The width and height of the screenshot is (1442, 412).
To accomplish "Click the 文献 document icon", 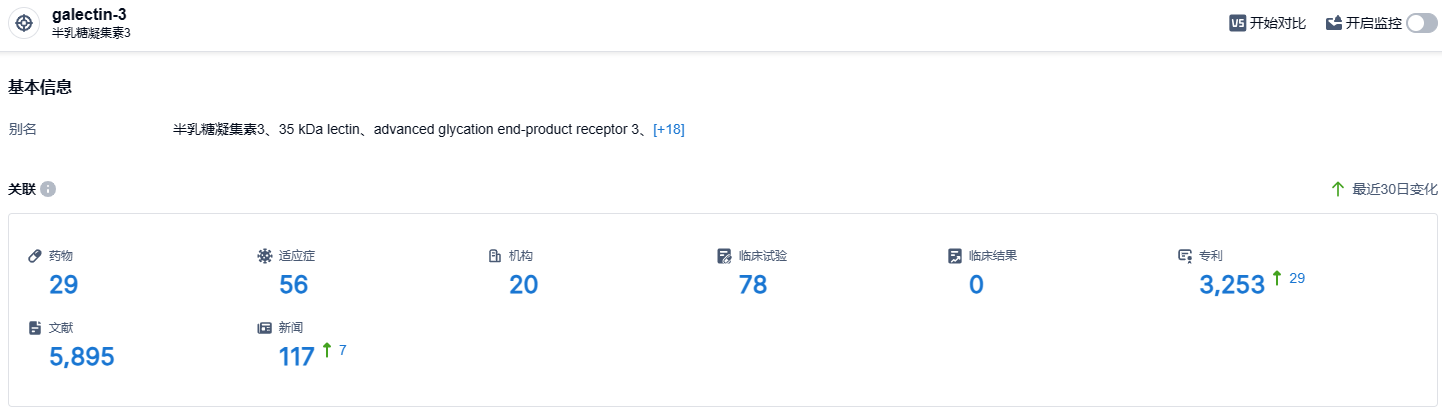I will 35,328.
